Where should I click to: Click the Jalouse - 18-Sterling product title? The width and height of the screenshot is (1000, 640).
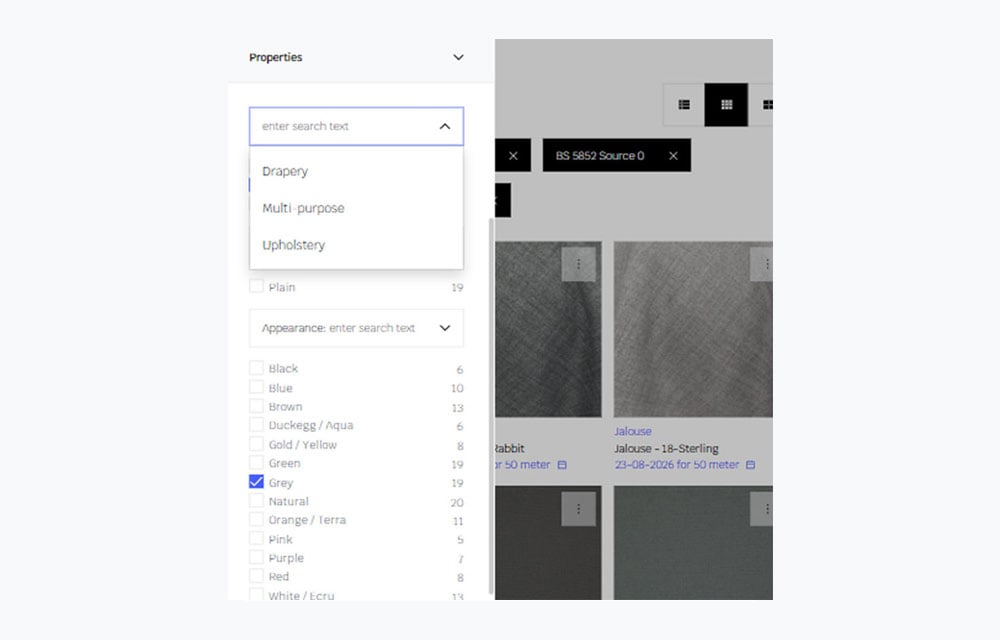pos(666,448)
